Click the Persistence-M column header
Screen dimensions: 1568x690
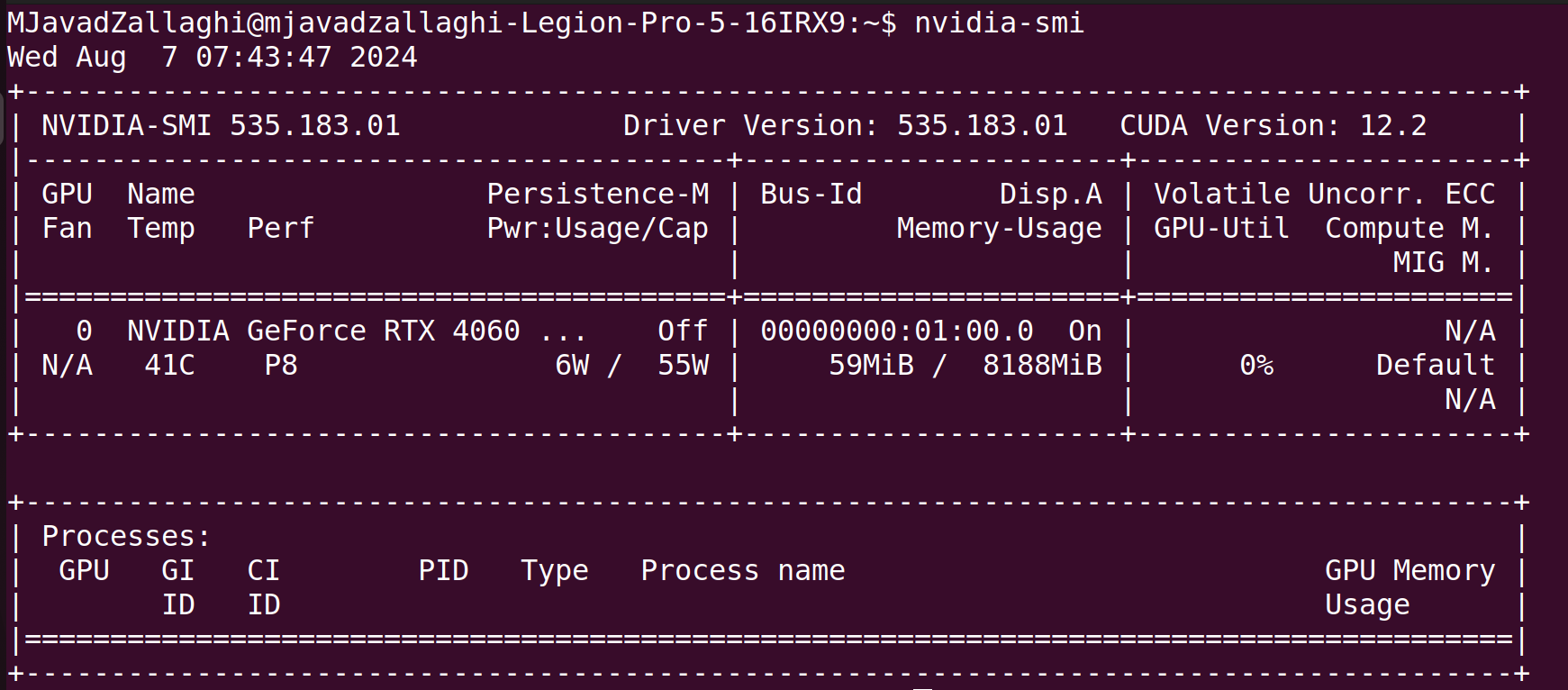click(598, 194)
